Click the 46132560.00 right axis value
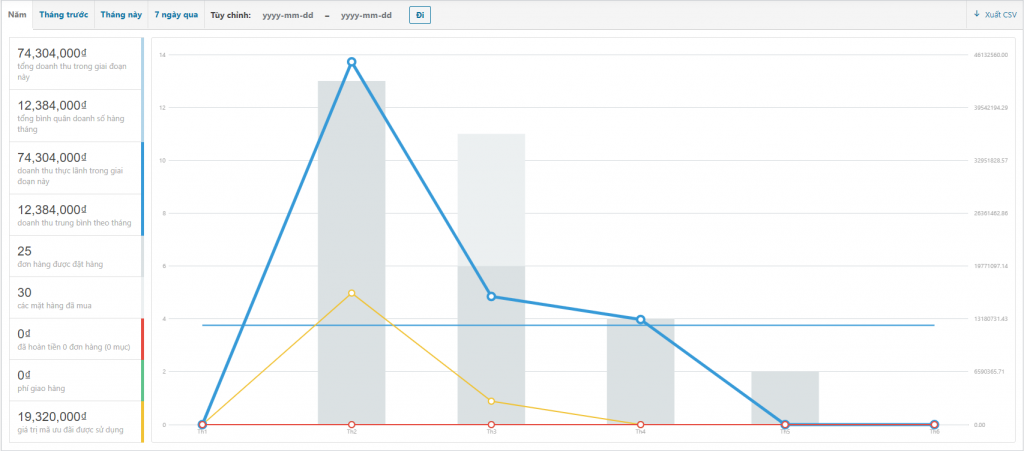This screenshot has width=1024, height=451. [990, 55]
